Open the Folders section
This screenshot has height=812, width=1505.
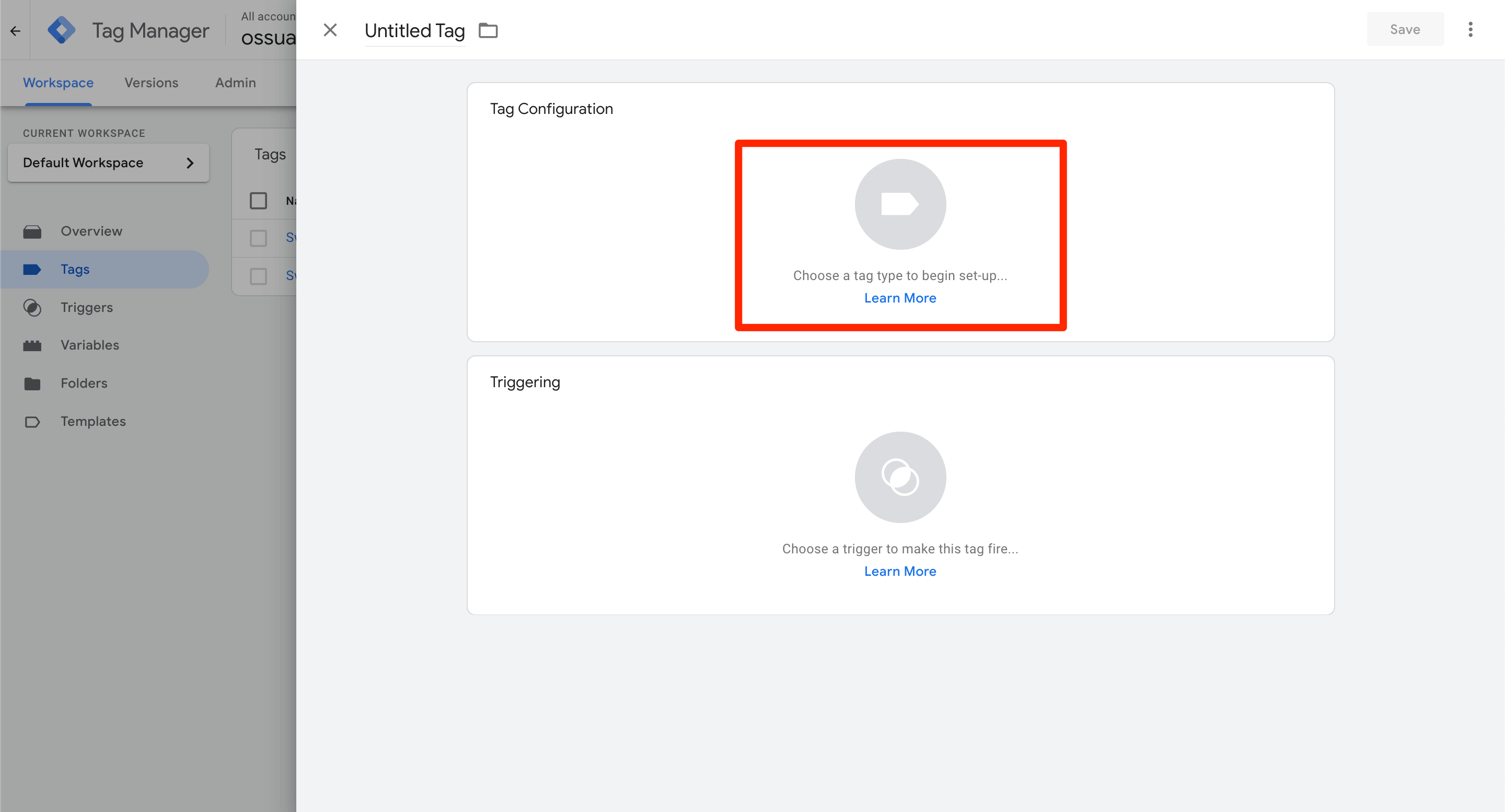(84, 382)
